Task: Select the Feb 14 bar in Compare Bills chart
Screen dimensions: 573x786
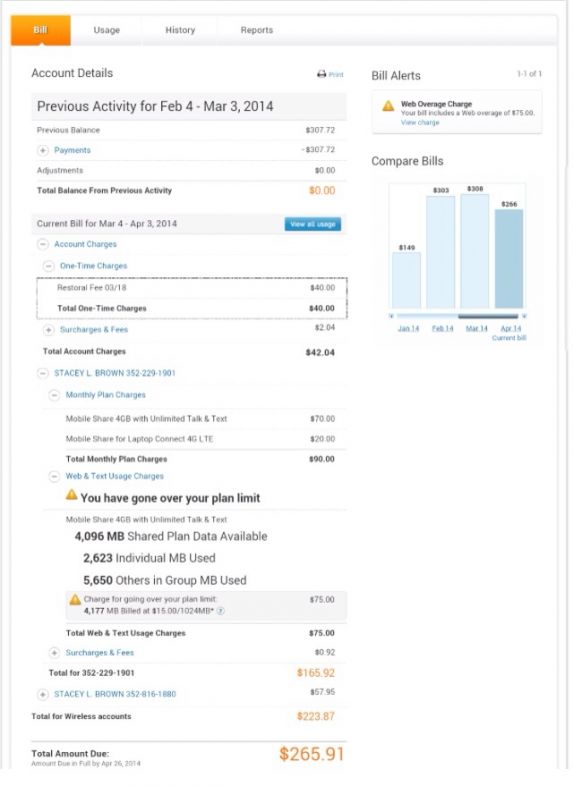Action: (x=441, y=252)
